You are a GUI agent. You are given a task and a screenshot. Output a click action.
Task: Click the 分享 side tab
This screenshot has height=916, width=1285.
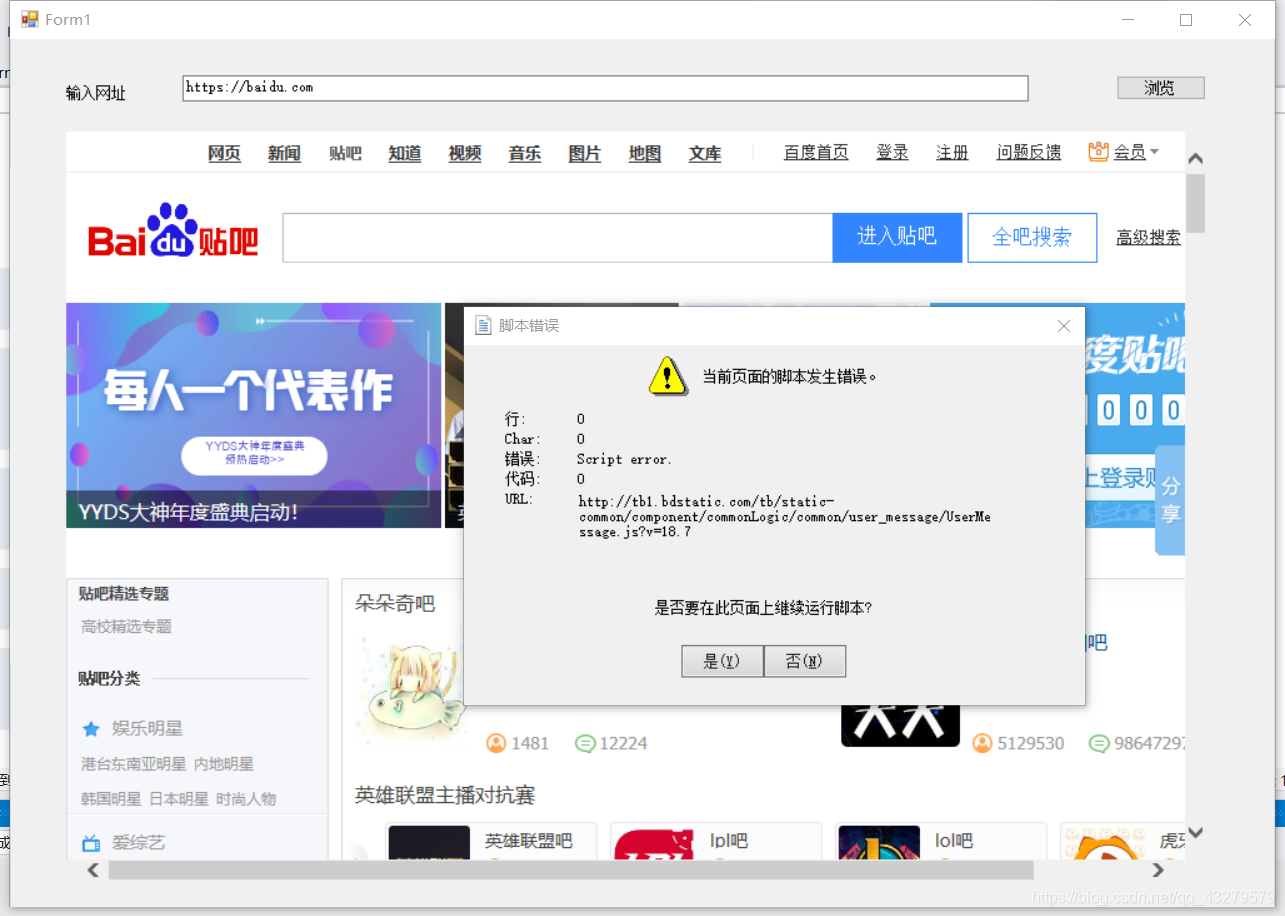click(x=1170, y=500)
